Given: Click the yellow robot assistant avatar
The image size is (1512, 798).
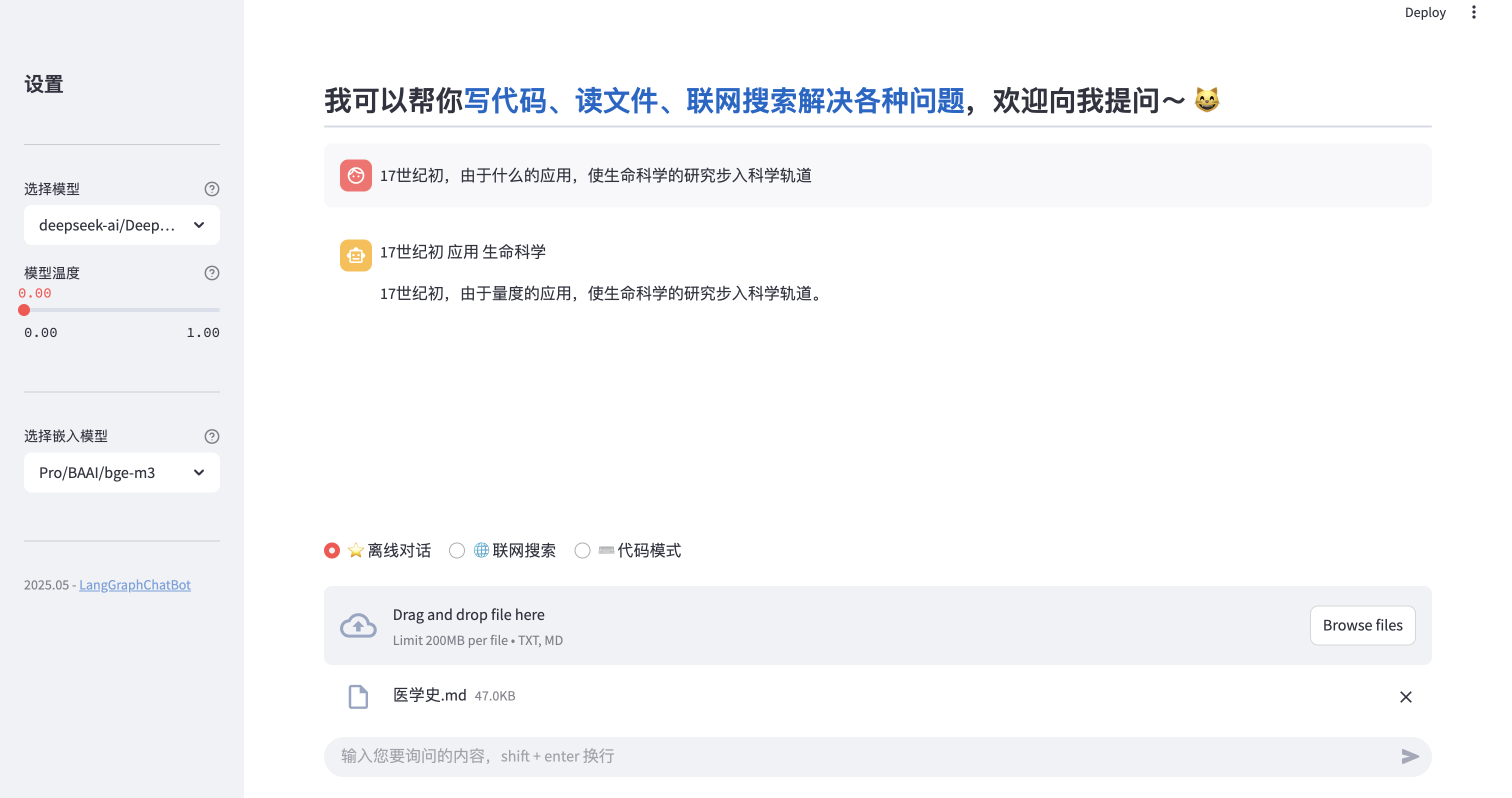Looking at the screenshot, I should pos(355,255).
